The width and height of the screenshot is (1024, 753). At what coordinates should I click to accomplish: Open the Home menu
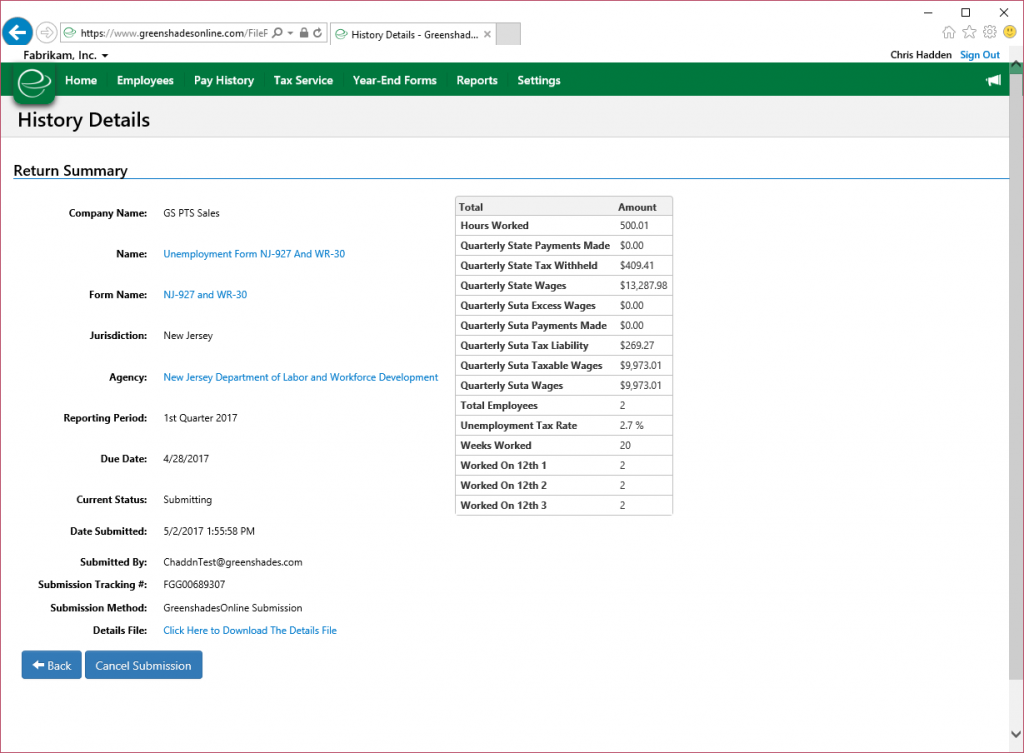click(x=81, y=80)
